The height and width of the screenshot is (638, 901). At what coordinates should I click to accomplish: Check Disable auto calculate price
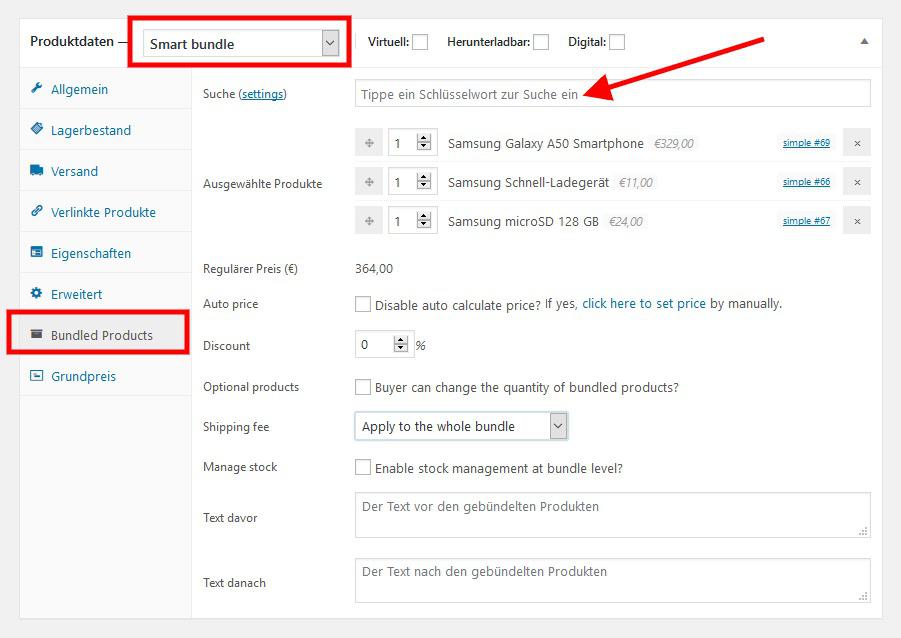pos(363,304)
